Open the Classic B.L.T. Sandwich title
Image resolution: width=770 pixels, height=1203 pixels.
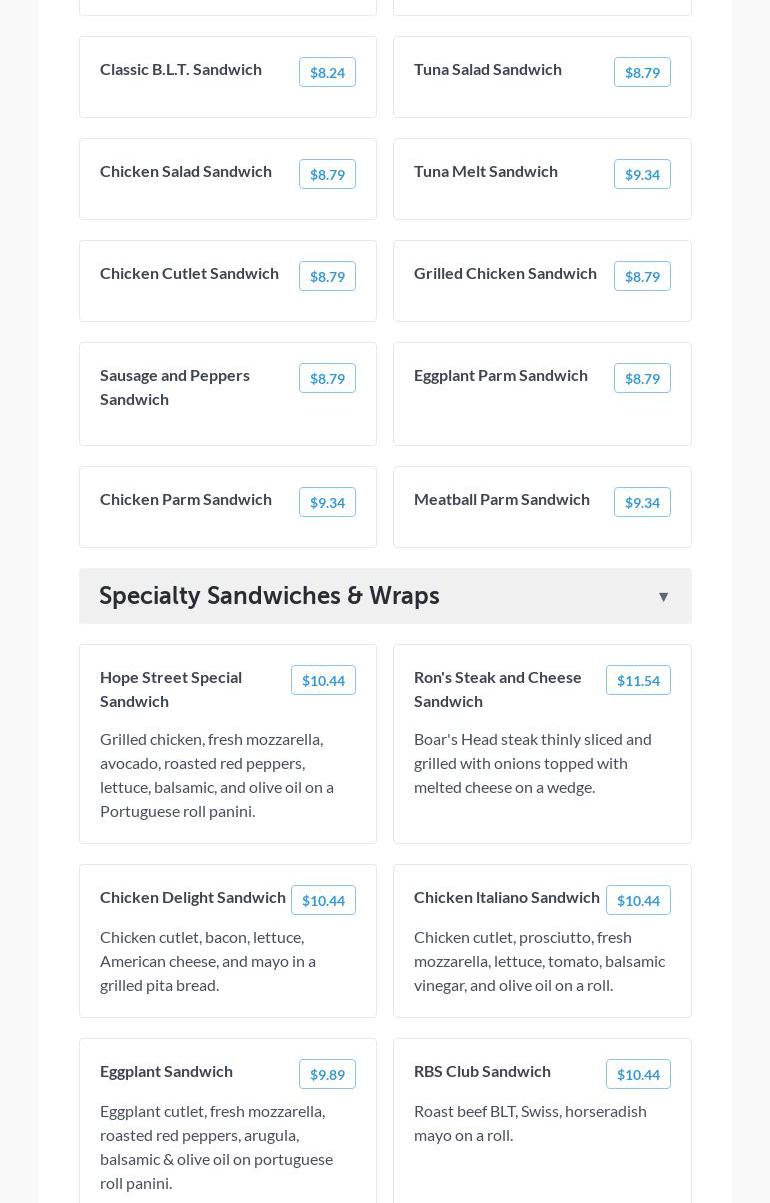[181, 69]
